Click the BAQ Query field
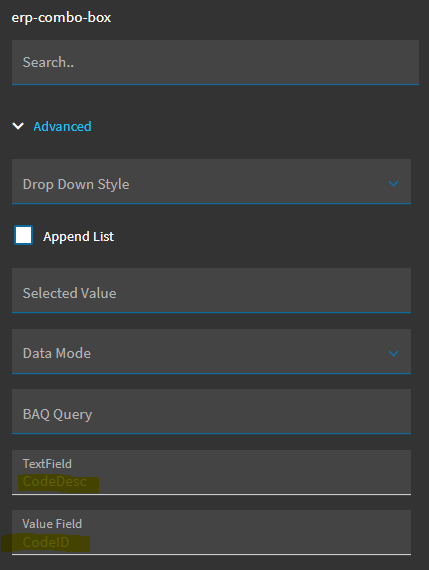Image resolution: width=429 pixels, height=570 pixels. (211, 412)
